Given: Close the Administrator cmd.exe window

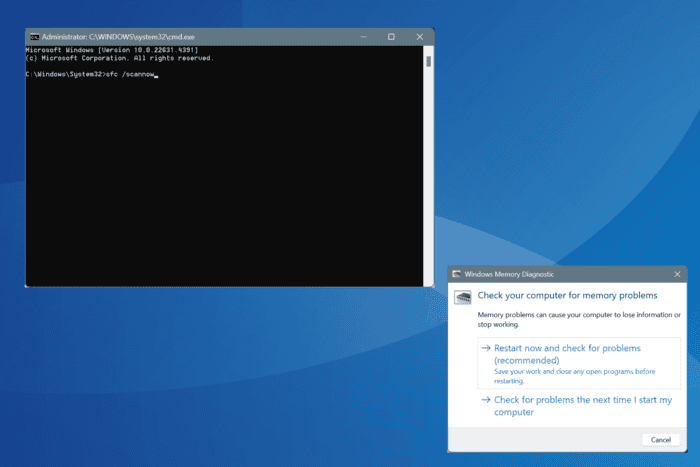Looking at the screenshot, I should pos(420,37).
